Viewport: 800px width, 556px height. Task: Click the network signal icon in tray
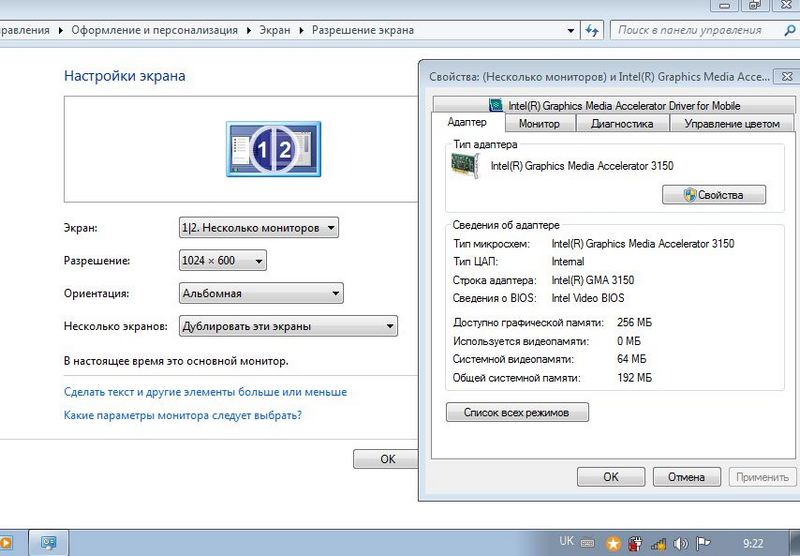click(658, 543)
